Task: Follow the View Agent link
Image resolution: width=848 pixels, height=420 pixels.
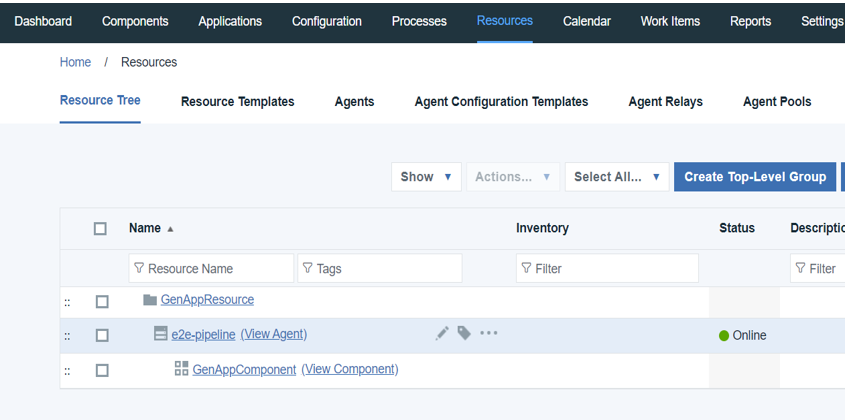Action: [x=274, y=334]
